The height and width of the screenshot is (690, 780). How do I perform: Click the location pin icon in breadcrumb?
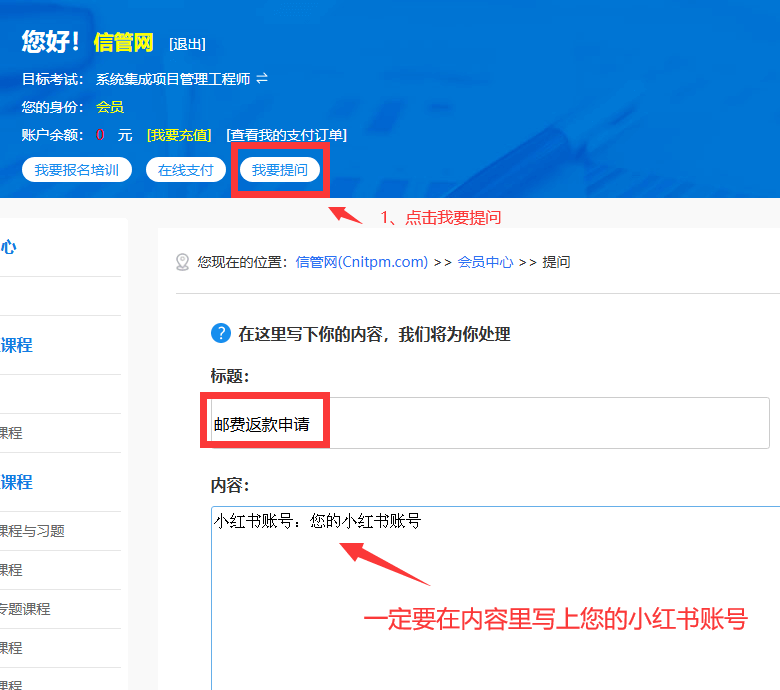point(182,262)
